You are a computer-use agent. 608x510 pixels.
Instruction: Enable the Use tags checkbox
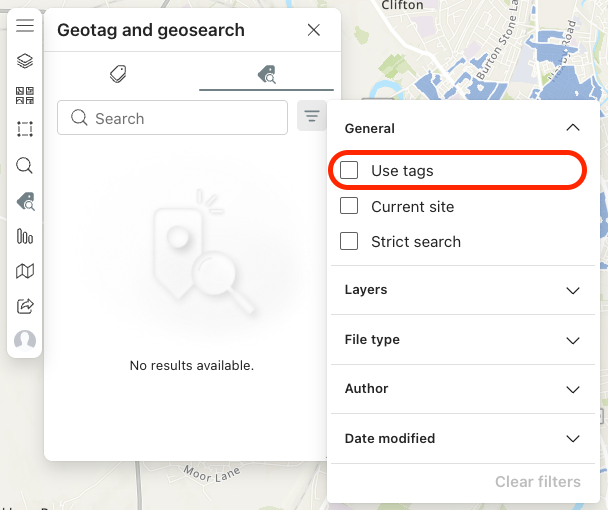(349, 171)
